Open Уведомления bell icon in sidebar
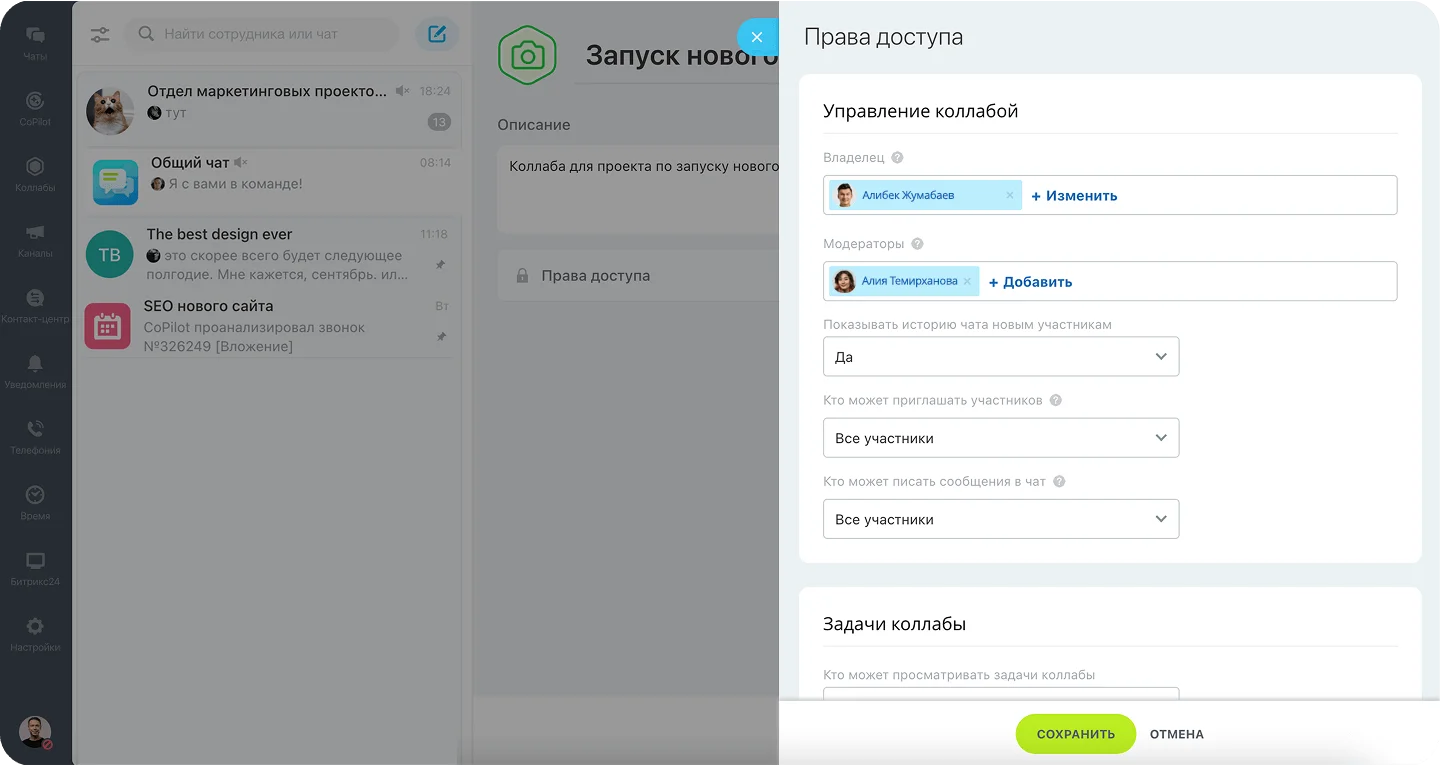This screenshot has height=766, width=1440. coord(35,371)
